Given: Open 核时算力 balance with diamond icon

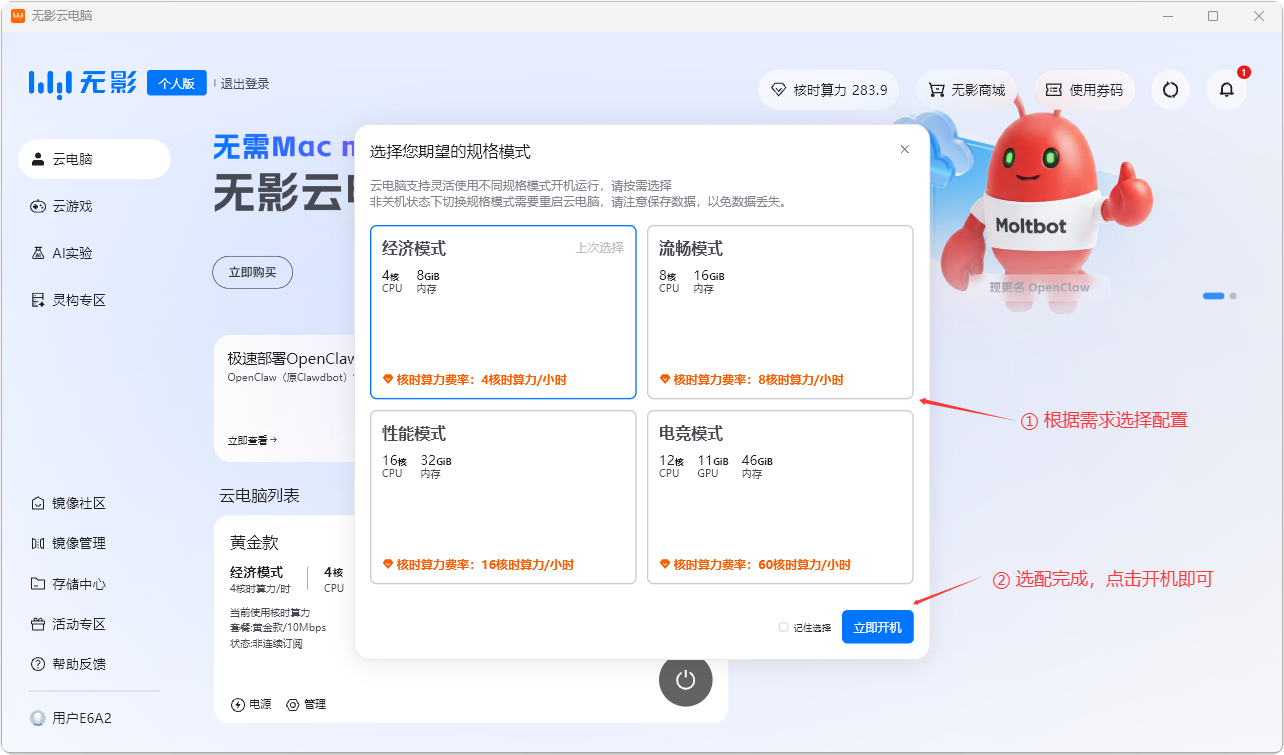Looking at the screenshot, I should pyautogui.click(x=828, y=90).
